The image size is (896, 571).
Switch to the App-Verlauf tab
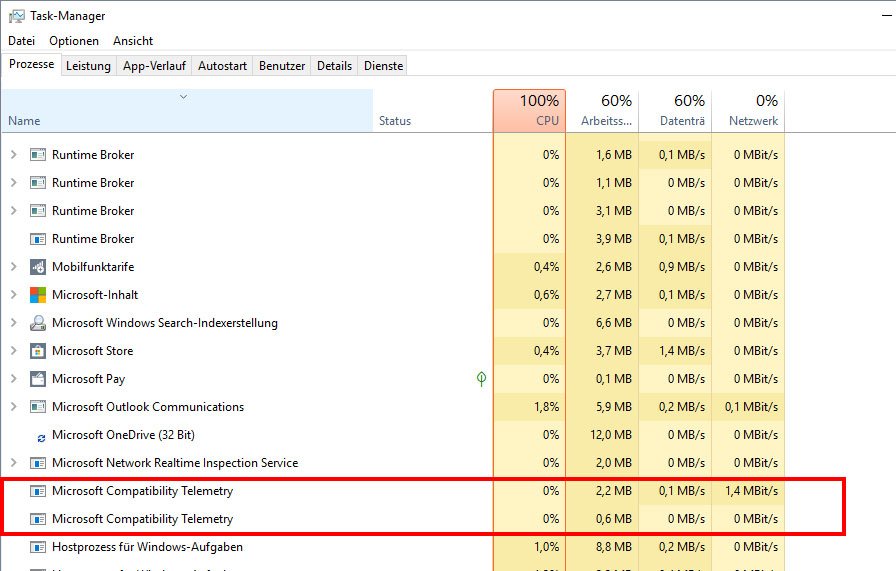pyautogui.click(x=154, y=66)
